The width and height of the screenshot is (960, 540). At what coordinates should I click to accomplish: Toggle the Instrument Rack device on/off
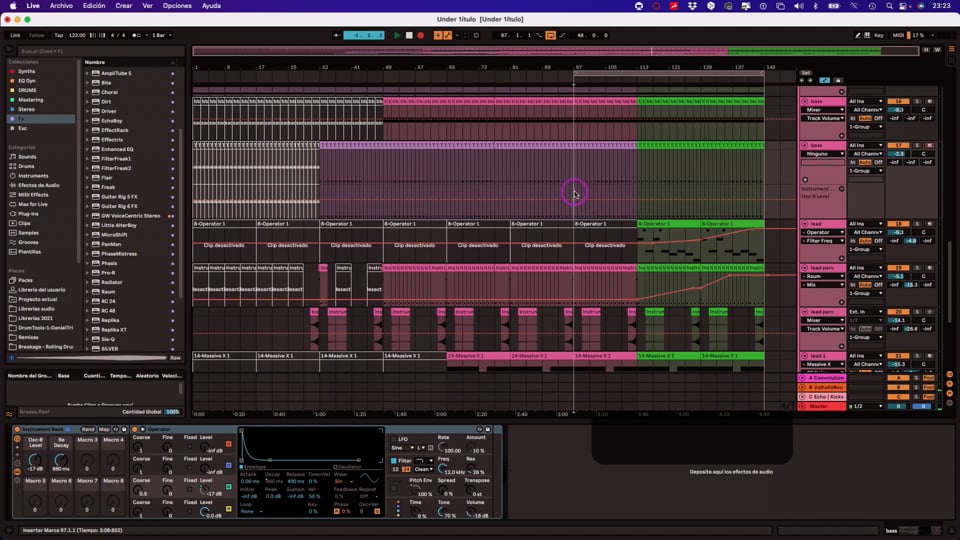click(17, 429)
